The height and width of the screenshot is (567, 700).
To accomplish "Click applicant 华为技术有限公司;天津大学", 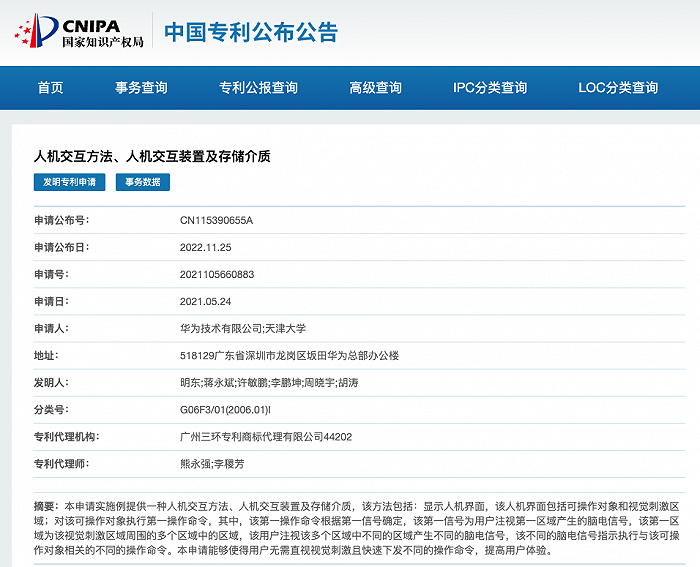I will click(x=243, y=329).
